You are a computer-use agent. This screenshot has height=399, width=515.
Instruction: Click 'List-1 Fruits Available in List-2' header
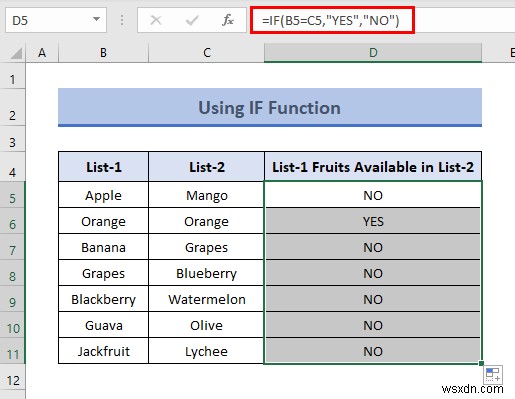click(373, 167)
